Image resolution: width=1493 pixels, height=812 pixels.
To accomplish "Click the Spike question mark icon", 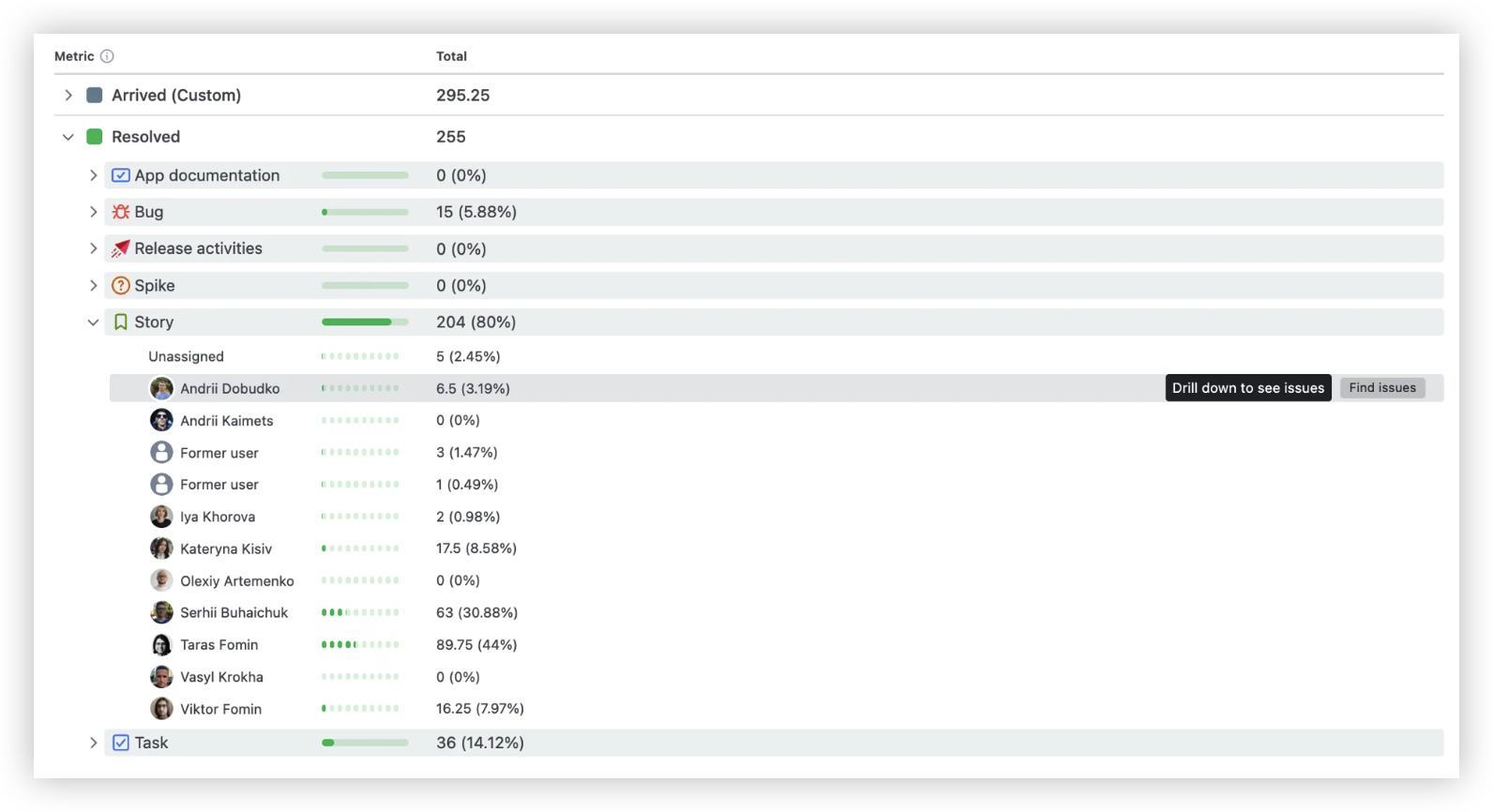I will click(121, 285).
